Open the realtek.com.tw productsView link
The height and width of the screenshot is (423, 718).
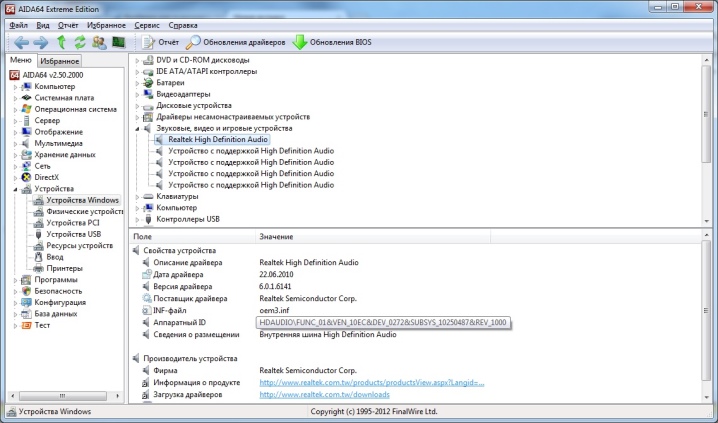pos(372,383)
